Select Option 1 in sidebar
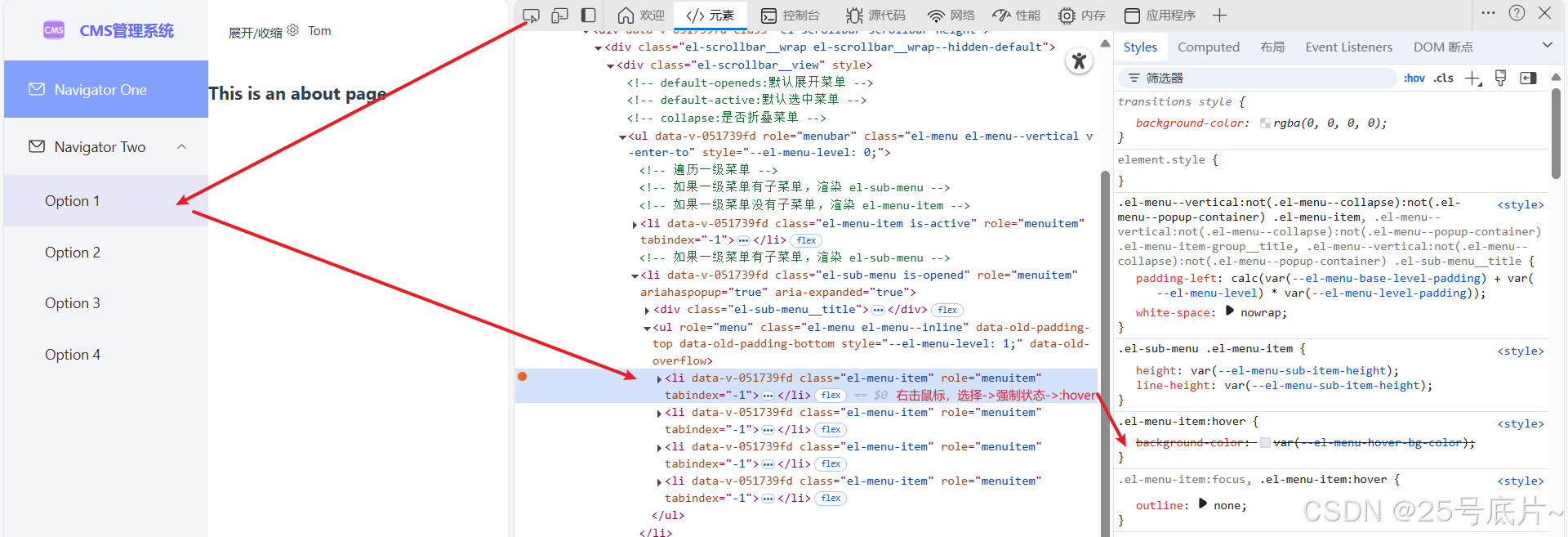Viewport: 1568px width, 537px height. (106, 201)
